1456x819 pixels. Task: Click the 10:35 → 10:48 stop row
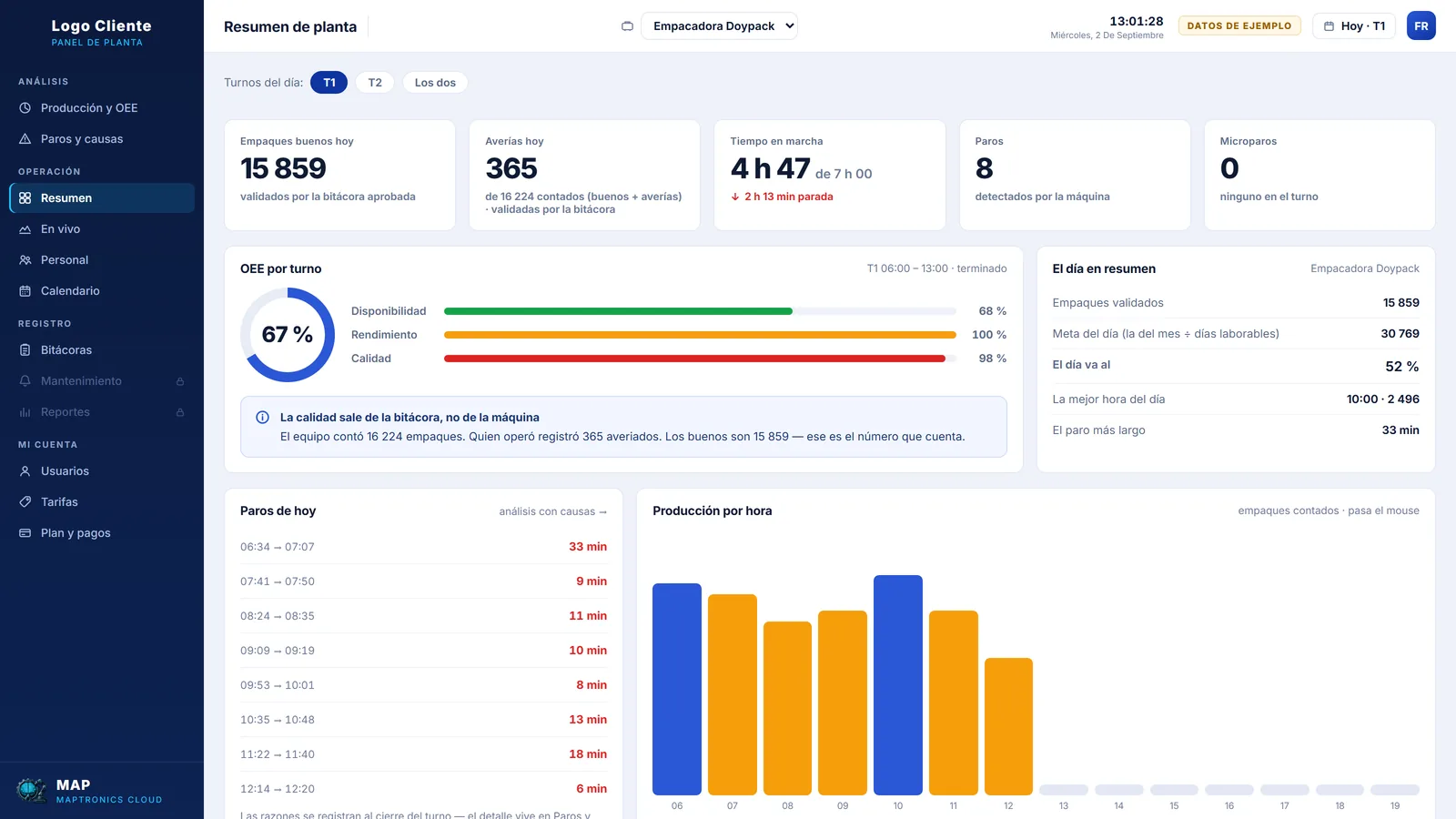click(423, 720)
